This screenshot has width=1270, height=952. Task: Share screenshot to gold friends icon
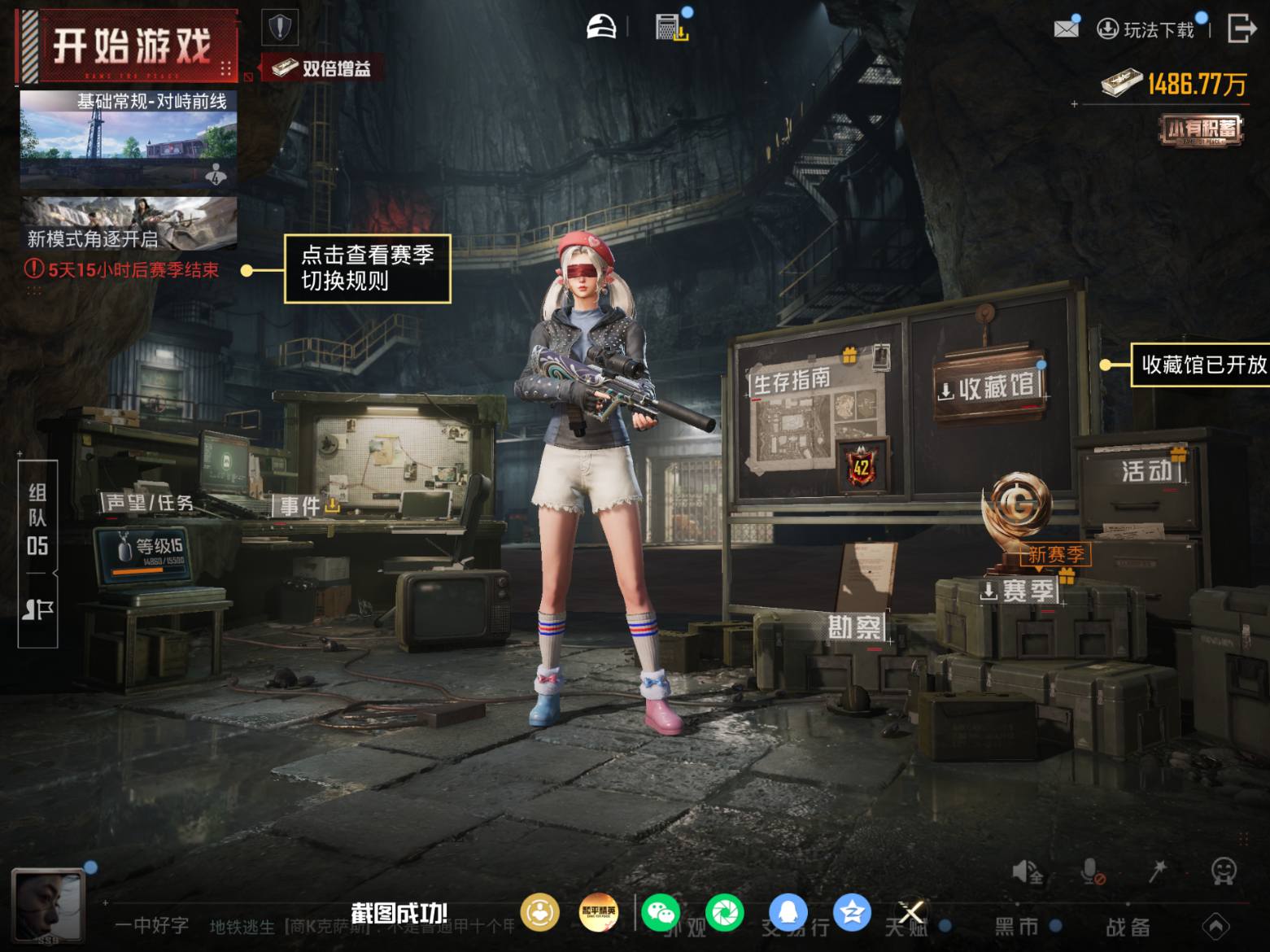point(539,913)
